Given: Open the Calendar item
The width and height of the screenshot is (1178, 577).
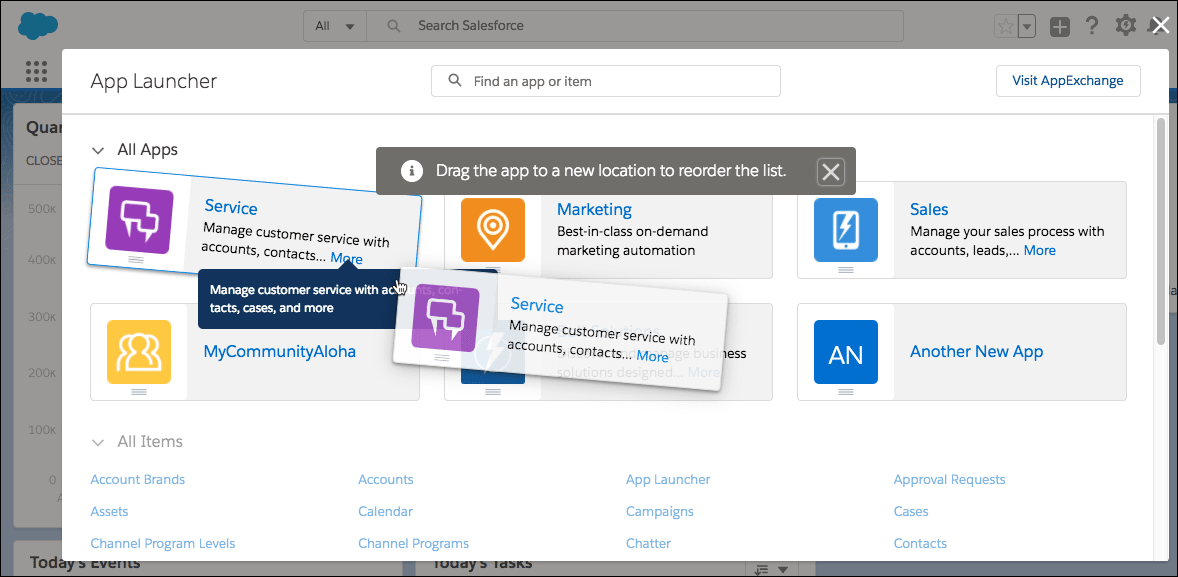Looking at the screenshot, I should 385,512.
